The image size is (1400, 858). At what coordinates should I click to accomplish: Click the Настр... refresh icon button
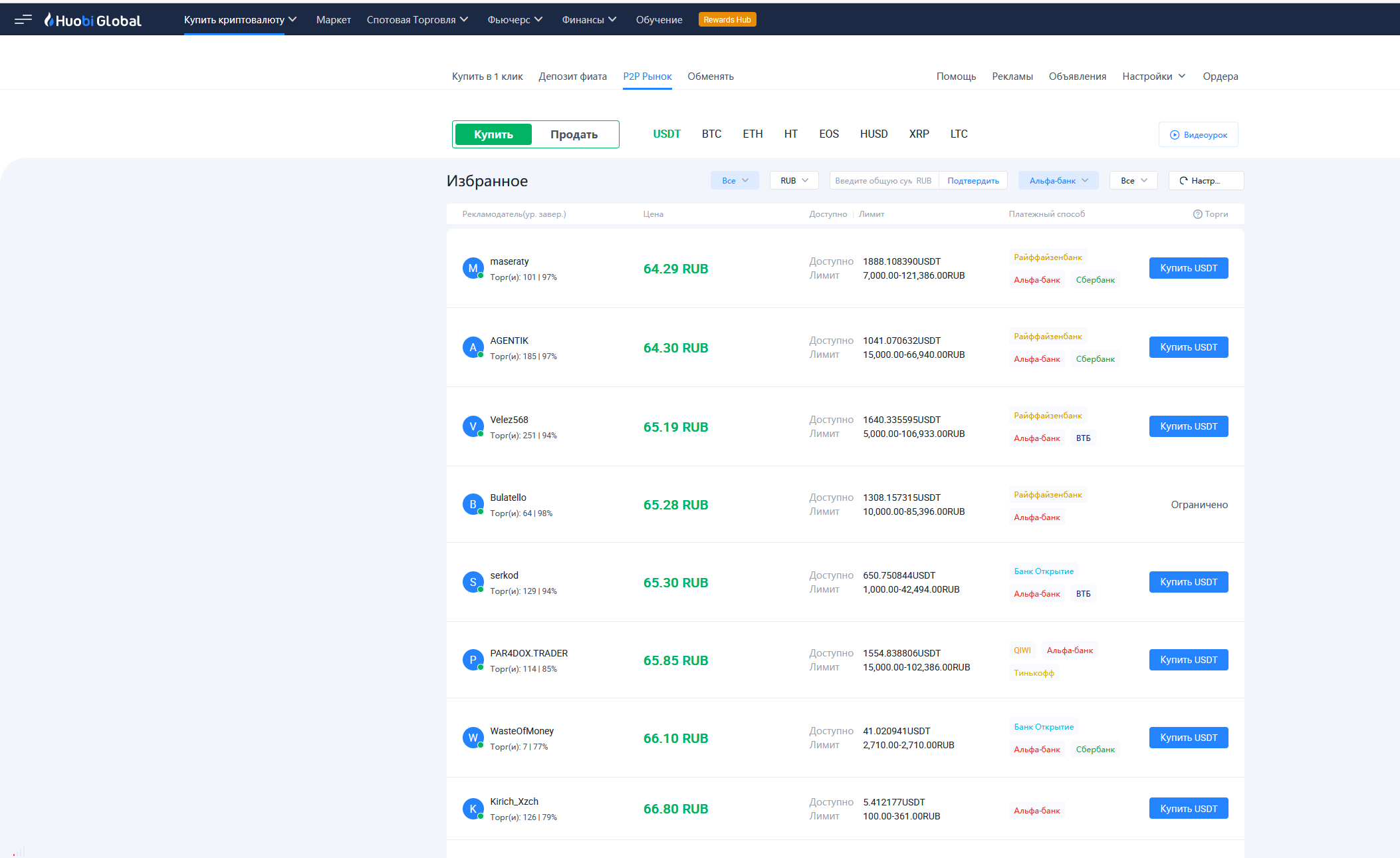tap(1183, 181)
